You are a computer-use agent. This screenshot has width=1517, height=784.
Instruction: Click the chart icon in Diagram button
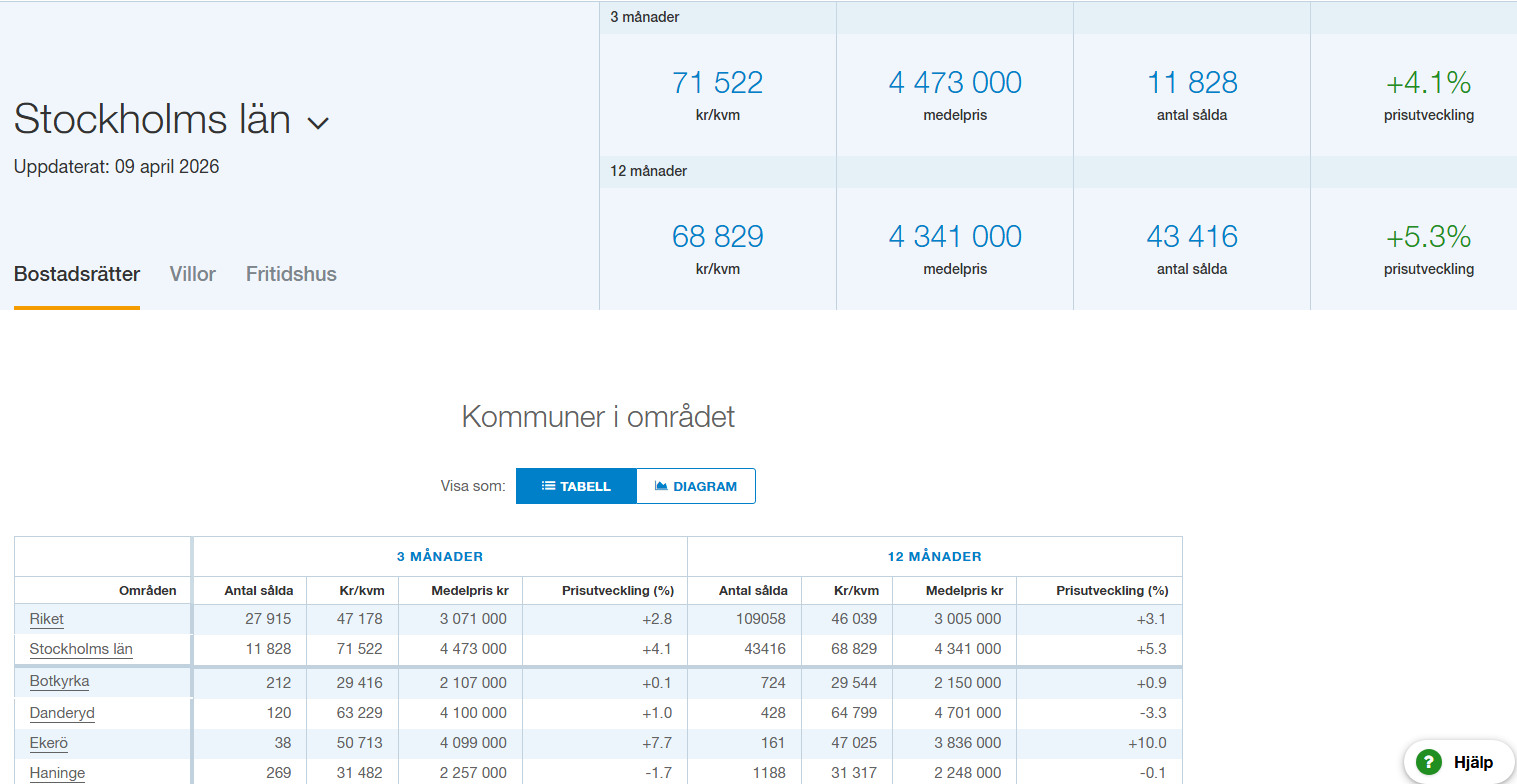[x=661, y=486]
